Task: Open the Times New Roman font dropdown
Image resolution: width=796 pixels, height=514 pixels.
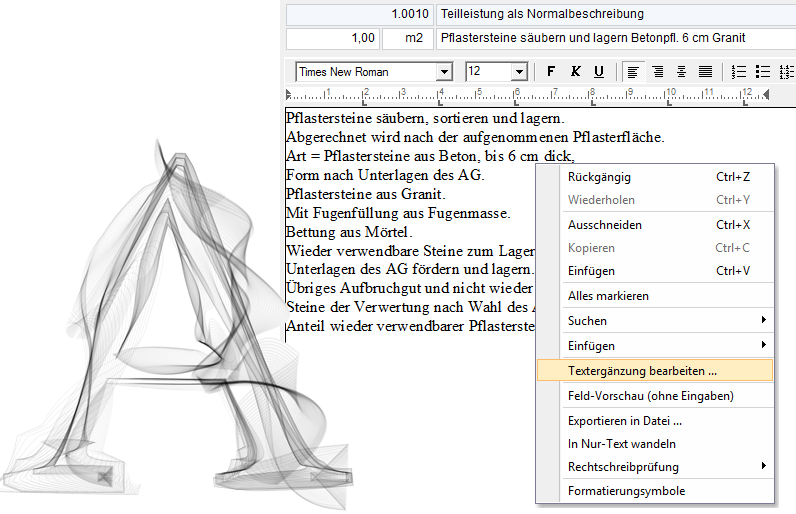Action: coord(444,72)
